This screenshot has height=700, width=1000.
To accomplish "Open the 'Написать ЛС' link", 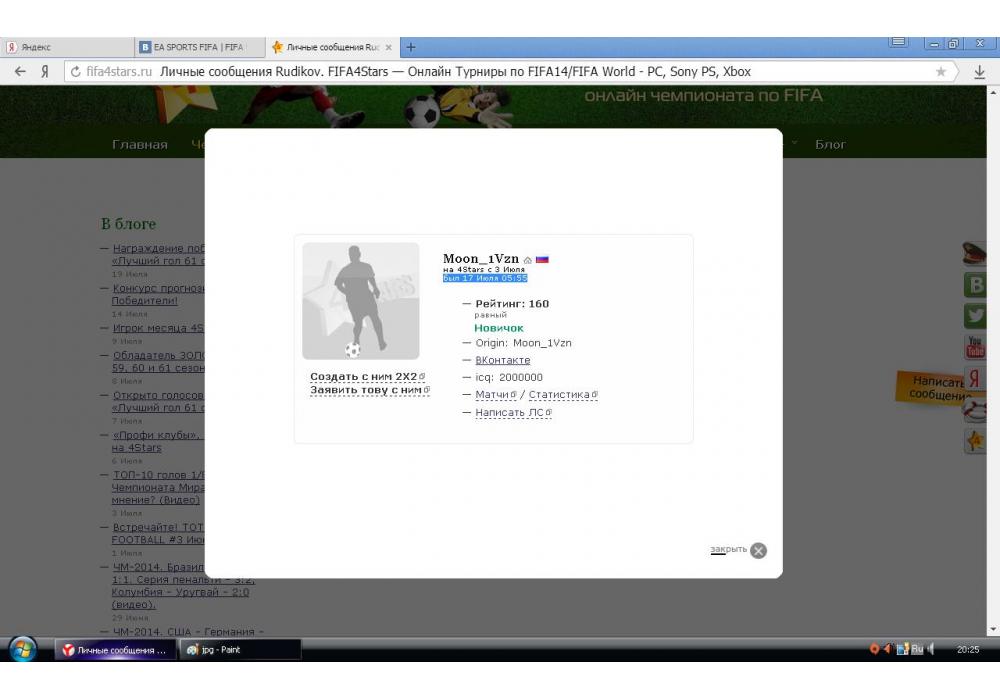I will click(x=510, y=412).
